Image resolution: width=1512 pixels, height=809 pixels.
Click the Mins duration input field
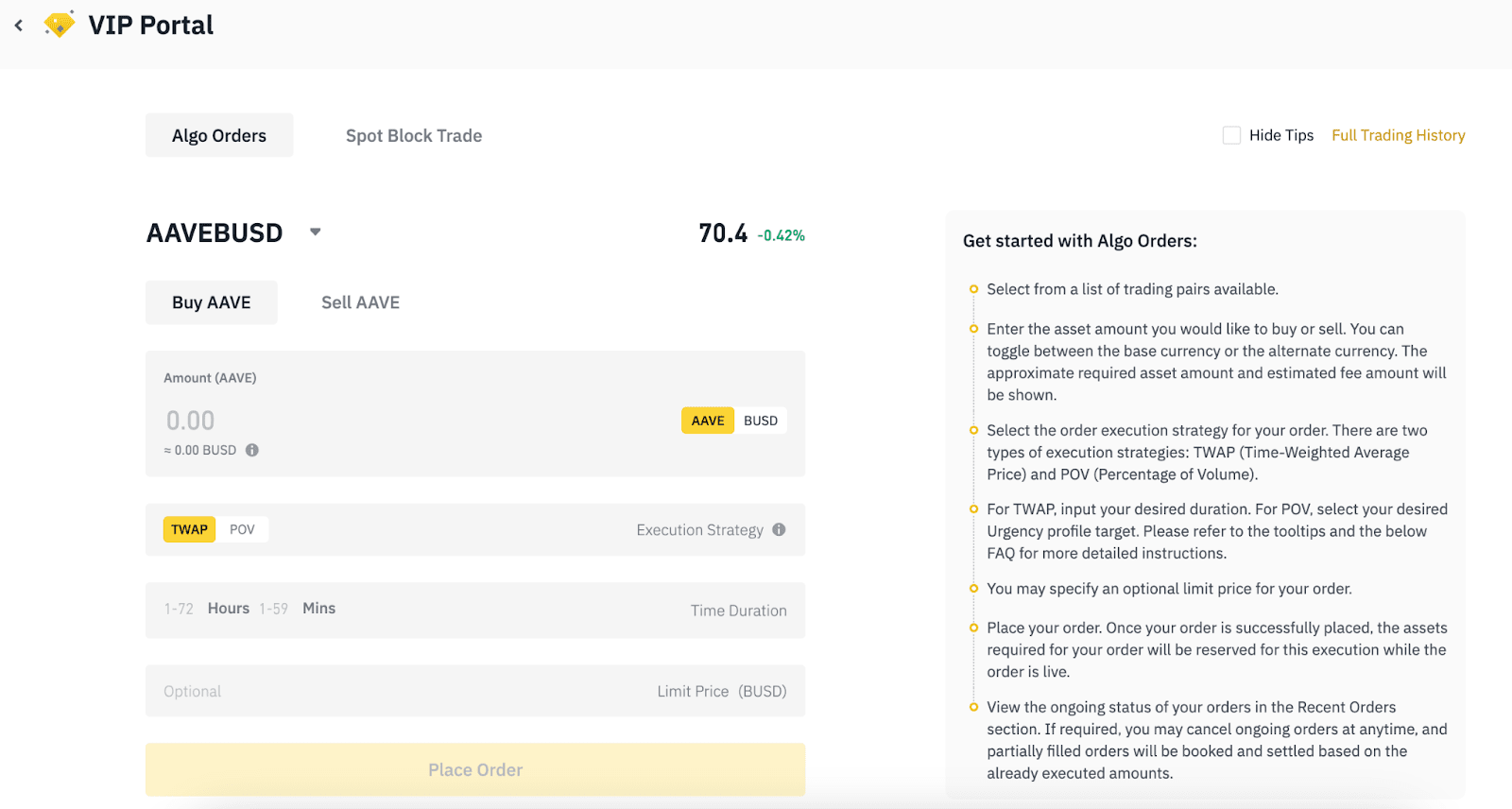click(x=274, y=609)
